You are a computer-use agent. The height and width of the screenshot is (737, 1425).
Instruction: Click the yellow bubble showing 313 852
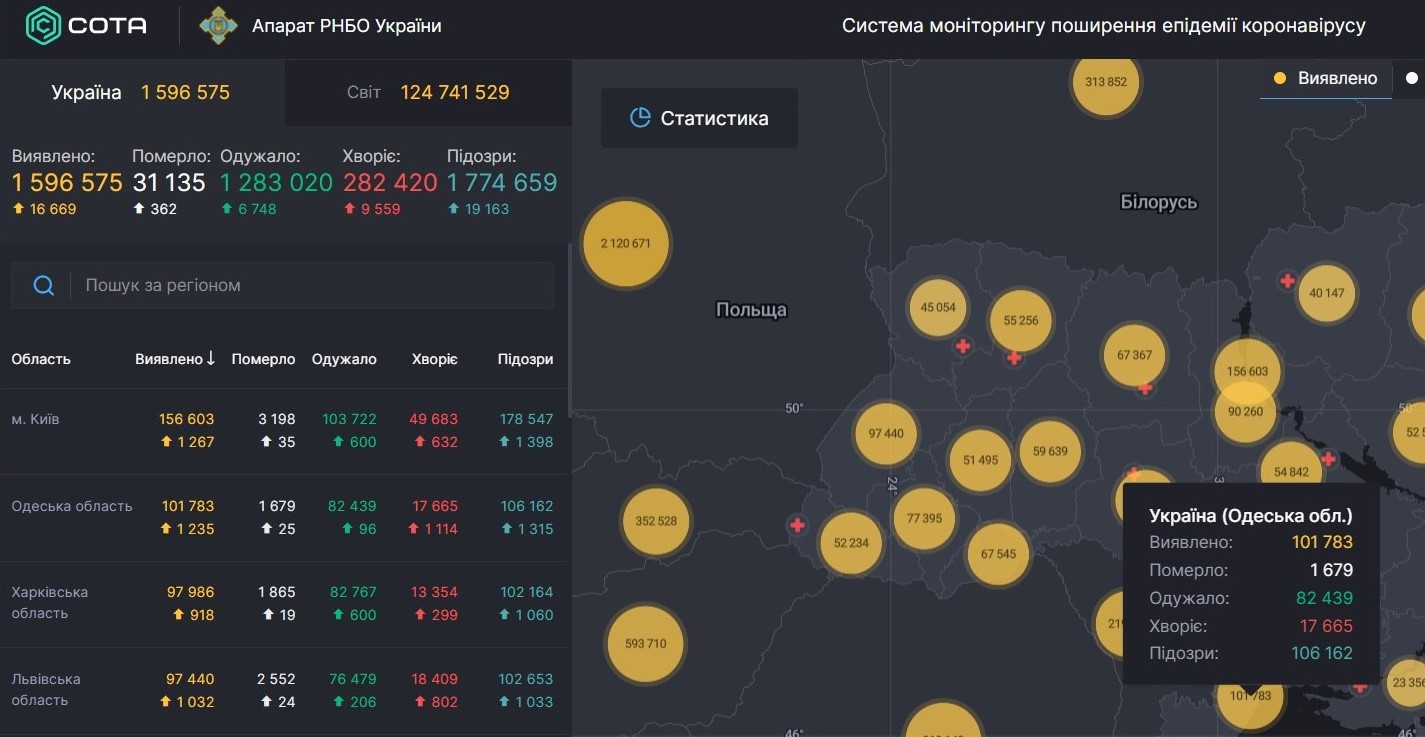1106,82
